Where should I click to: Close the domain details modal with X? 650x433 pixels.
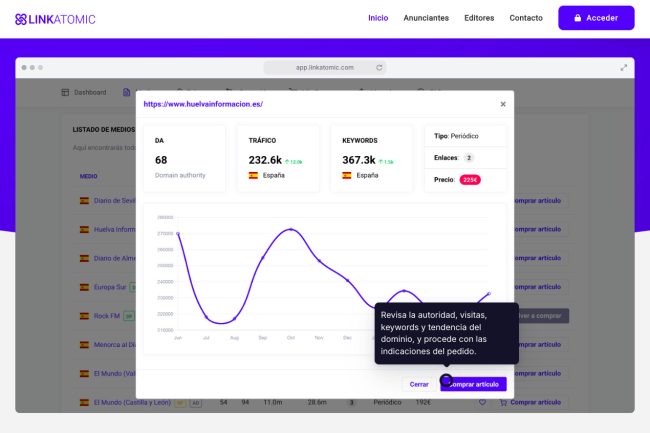(503, 103)
